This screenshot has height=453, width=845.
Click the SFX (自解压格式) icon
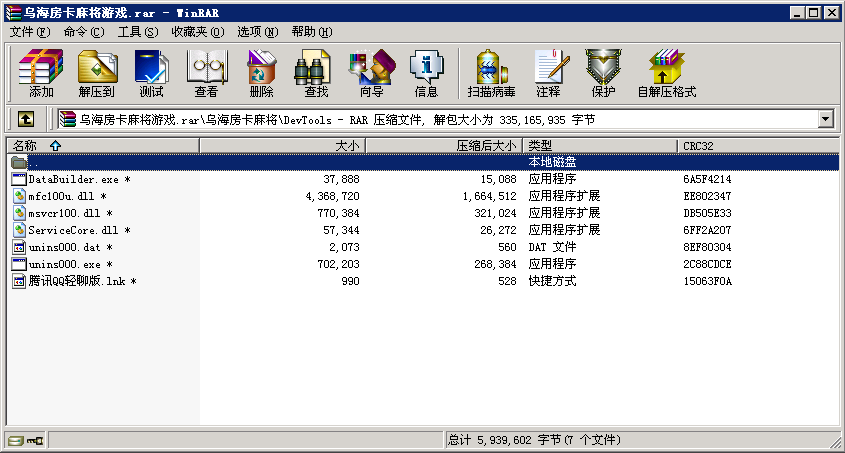[x=666, y=74]
